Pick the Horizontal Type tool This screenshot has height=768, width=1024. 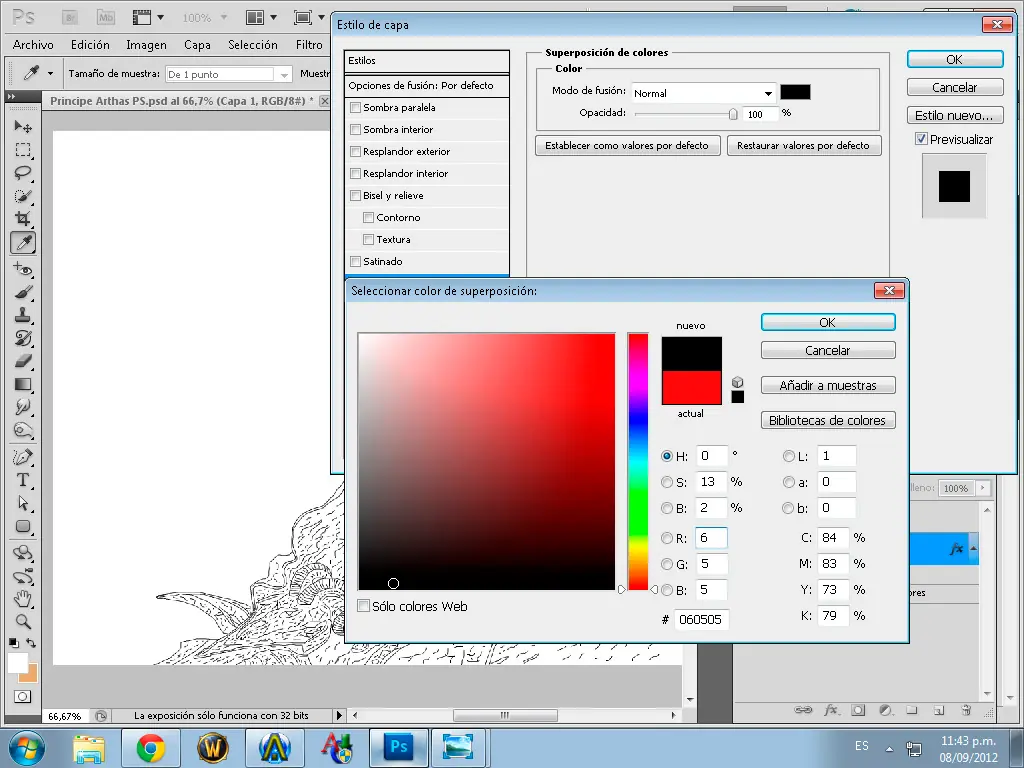coord(23,481)
